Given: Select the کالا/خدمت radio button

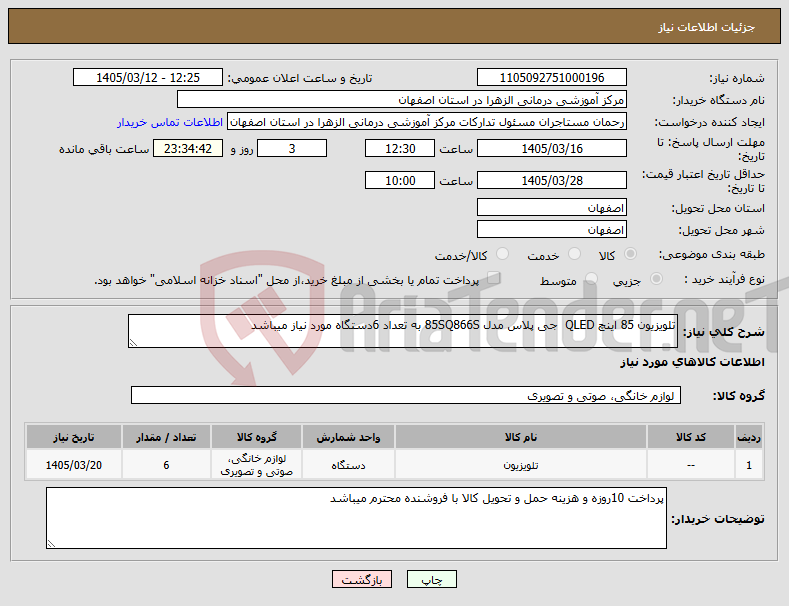Looking at the screenshot, I should pyautogui.click(x=502, y=254).
